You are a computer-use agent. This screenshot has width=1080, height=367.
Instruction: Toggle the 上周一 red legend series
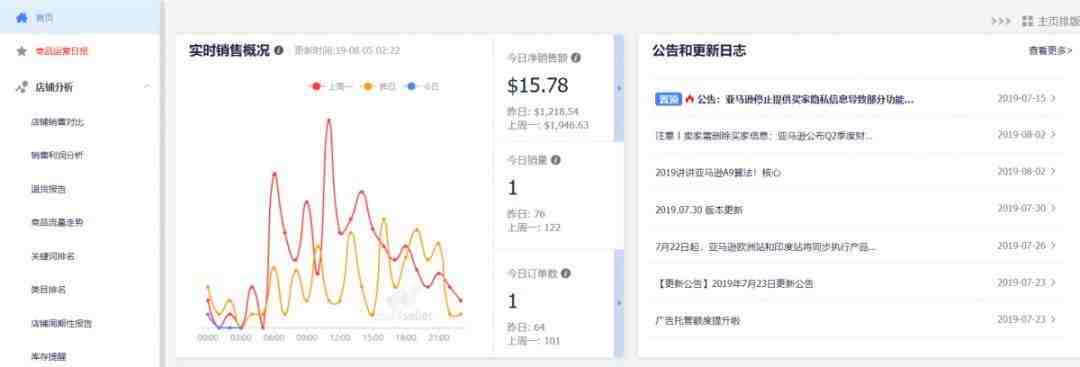tap(330, 86)
